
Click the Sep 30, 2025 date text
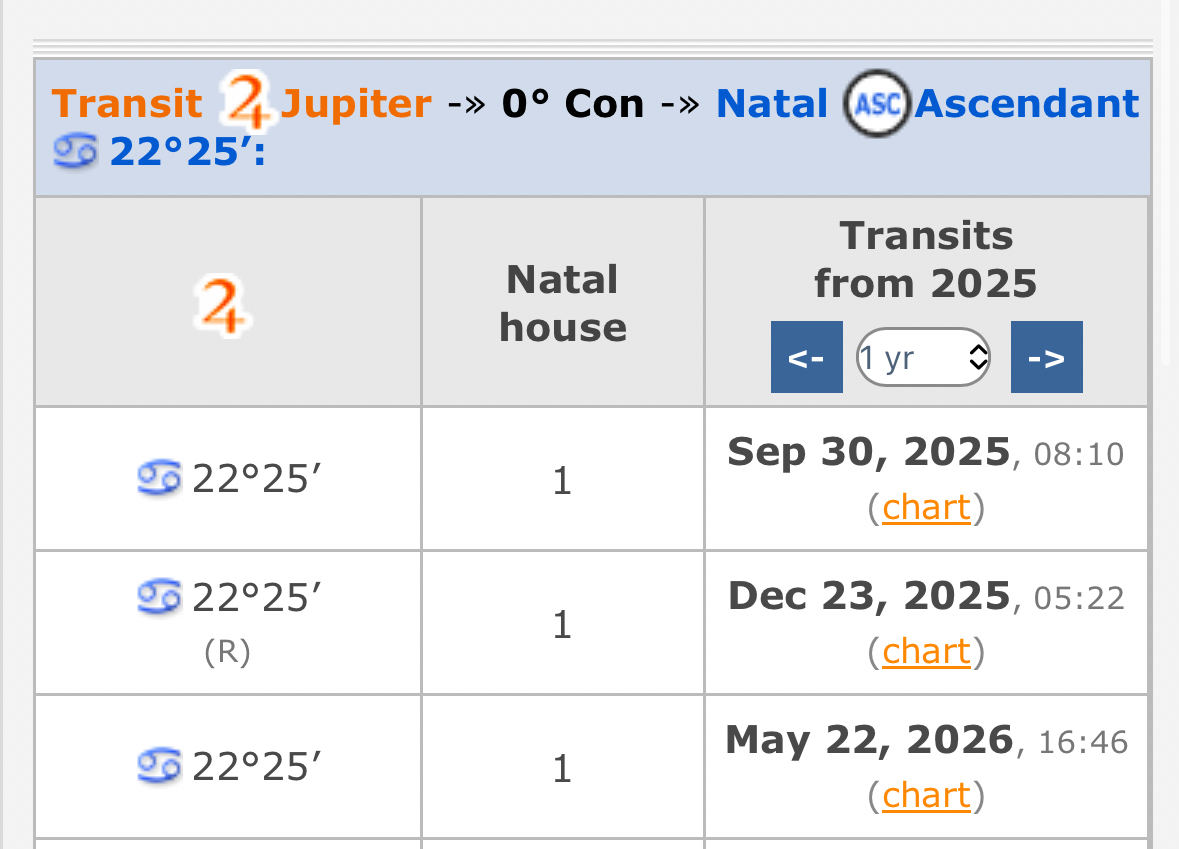coord(868,453)
